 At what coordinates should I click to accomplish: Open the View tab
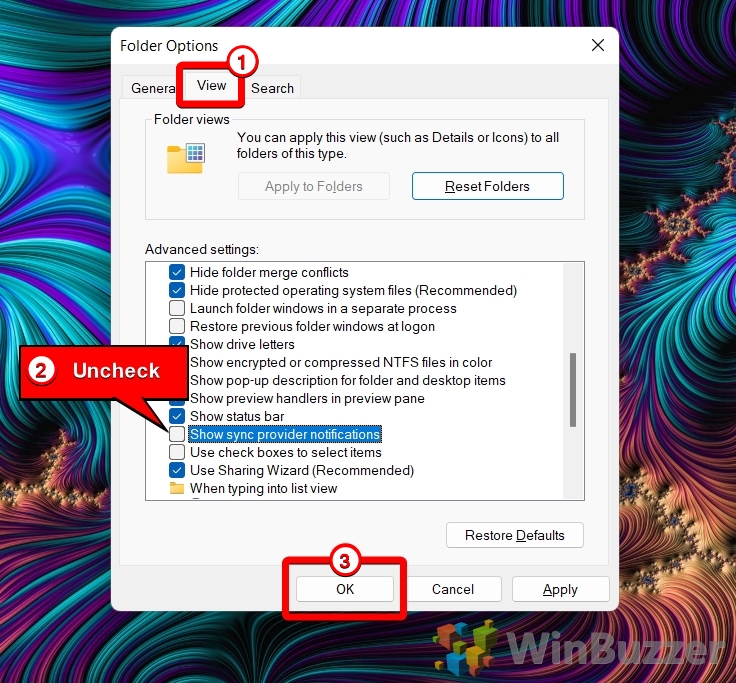pyautogui.click(x=211, y=85)
